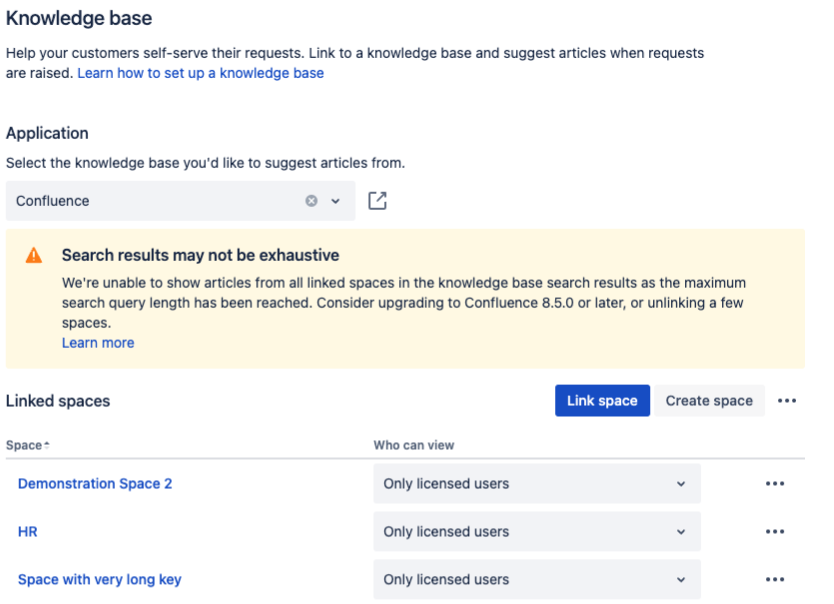Click the Search results may not be exhaustive heading
Viewport: 834px width, 604px height.
point(201,255)
